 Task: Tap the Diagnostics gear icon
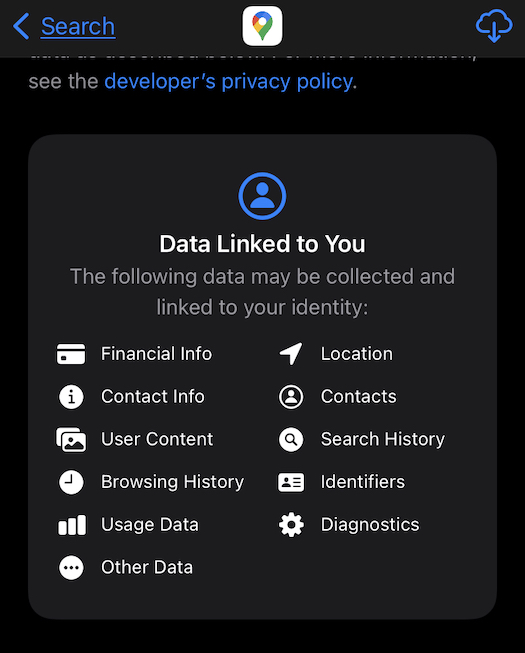pyautogui.click(x=291, y=525)
